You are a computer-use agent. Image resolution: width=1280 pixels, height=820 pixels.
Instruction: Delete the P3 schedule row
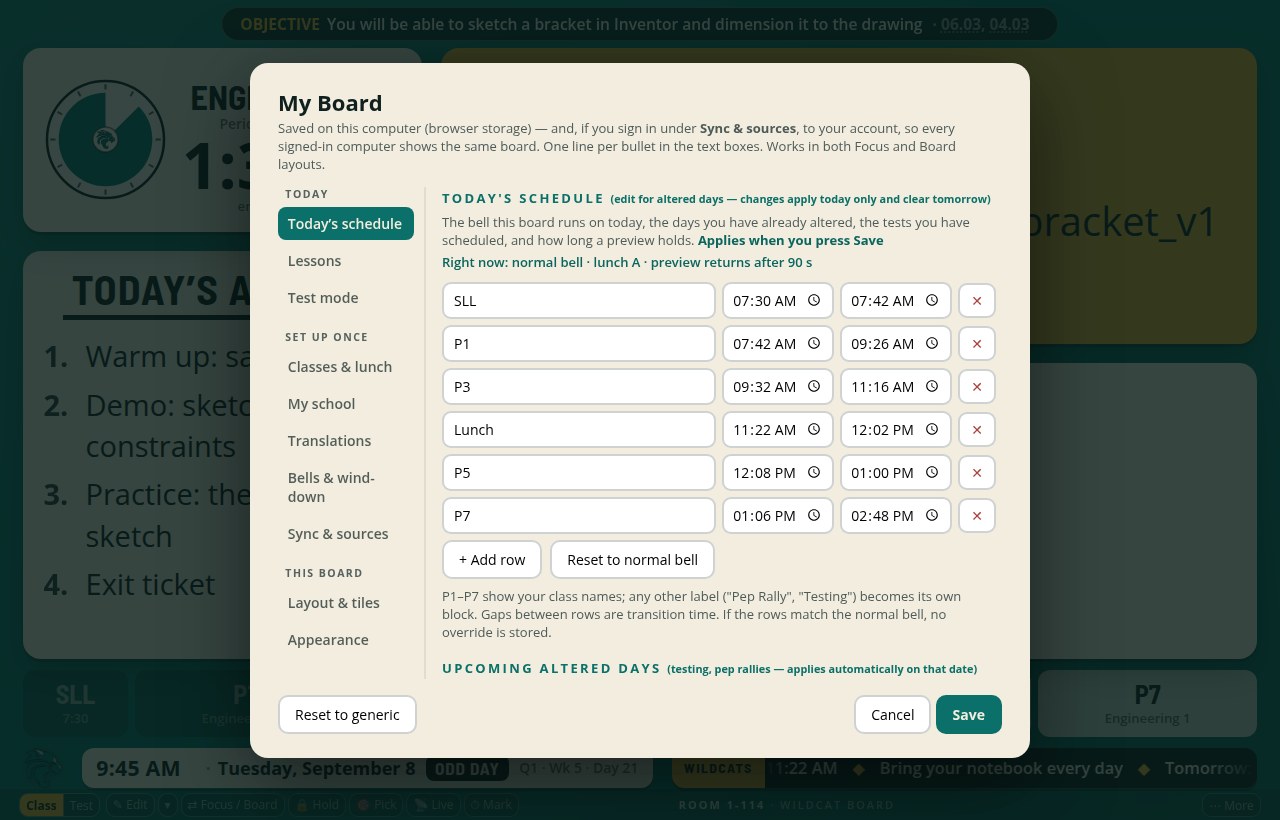coord(977,386)
